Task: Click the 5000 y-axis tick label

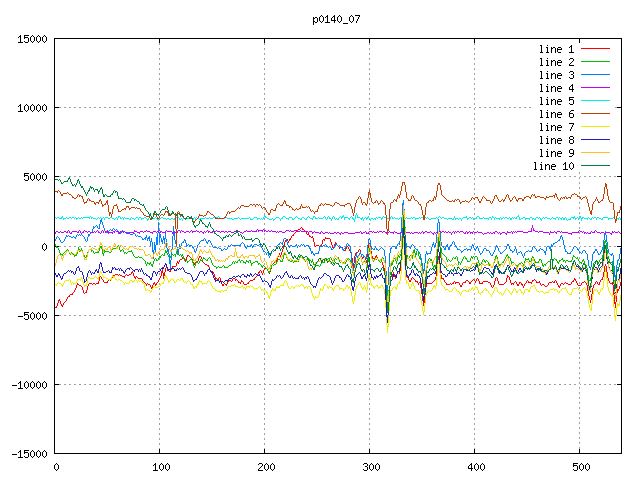Action: pyautogui.click(x=33, y=177)
